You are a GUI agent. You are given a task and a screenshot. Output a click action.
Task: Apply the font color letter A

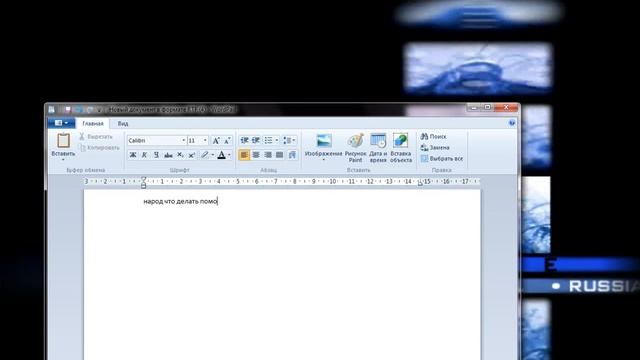coord(221,155)
